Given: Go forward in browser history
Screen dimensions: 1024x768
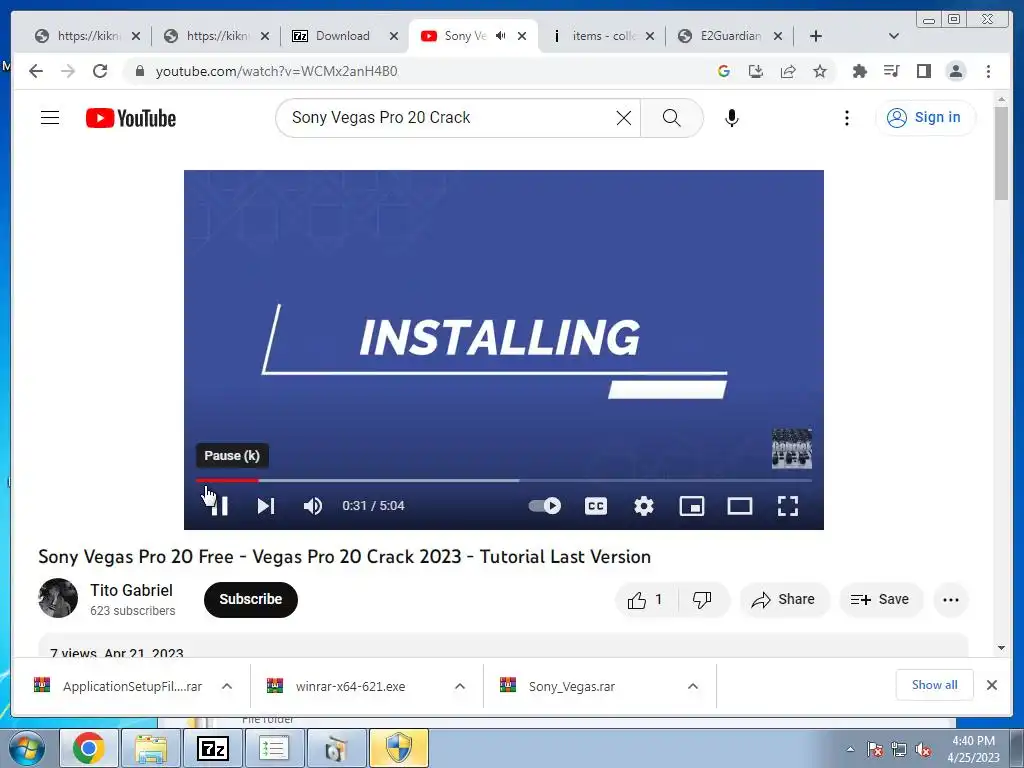Looking at the screenshot, I should (x=68, y=71).
